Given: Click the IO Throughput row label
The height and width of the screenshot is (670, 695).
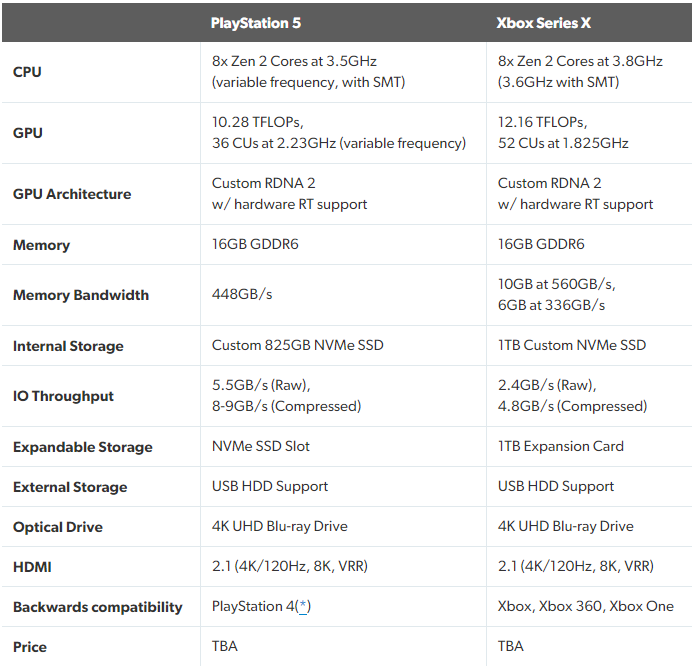Looking at the screenshot, I should click(63, 396).
